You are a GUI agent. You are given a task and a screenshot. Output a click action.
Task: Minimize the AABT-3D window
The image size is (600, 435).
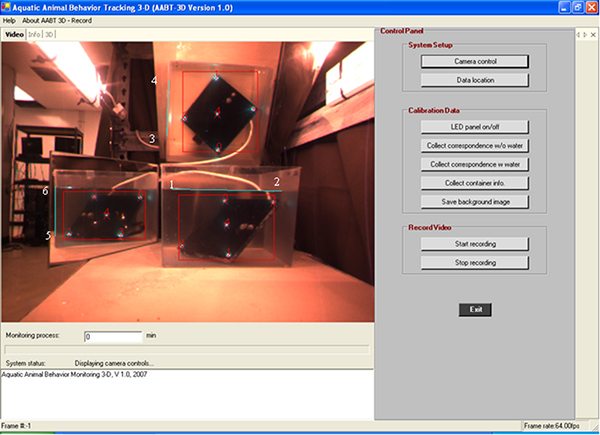point(556,7)
